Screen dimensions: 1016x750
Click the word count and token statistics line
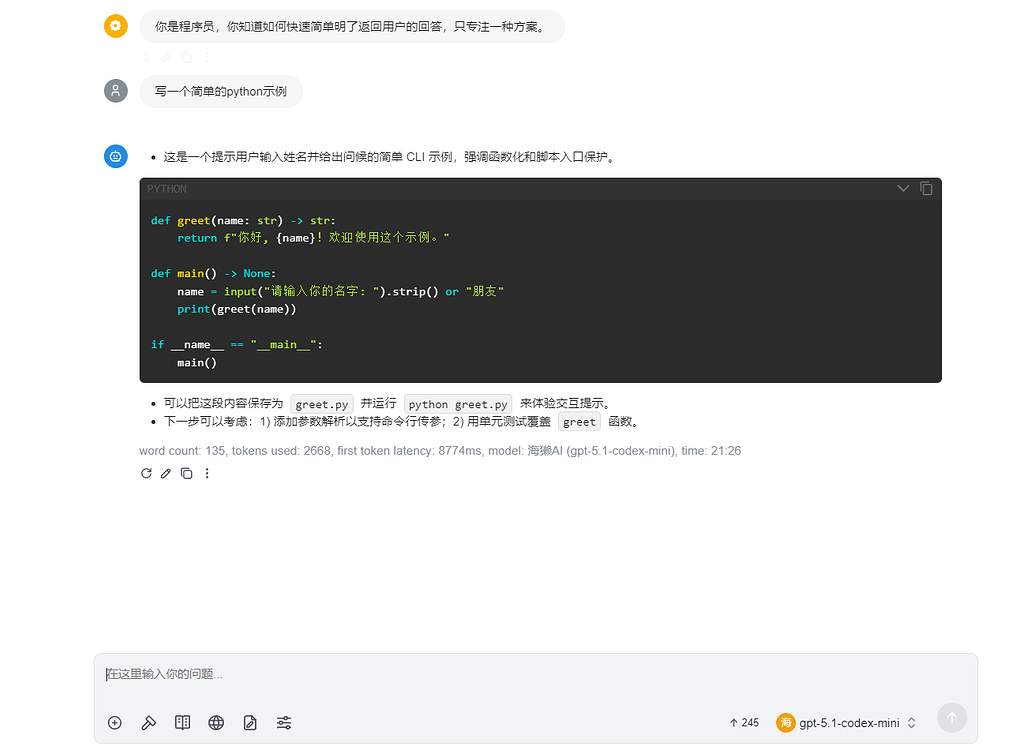(440, 451)
